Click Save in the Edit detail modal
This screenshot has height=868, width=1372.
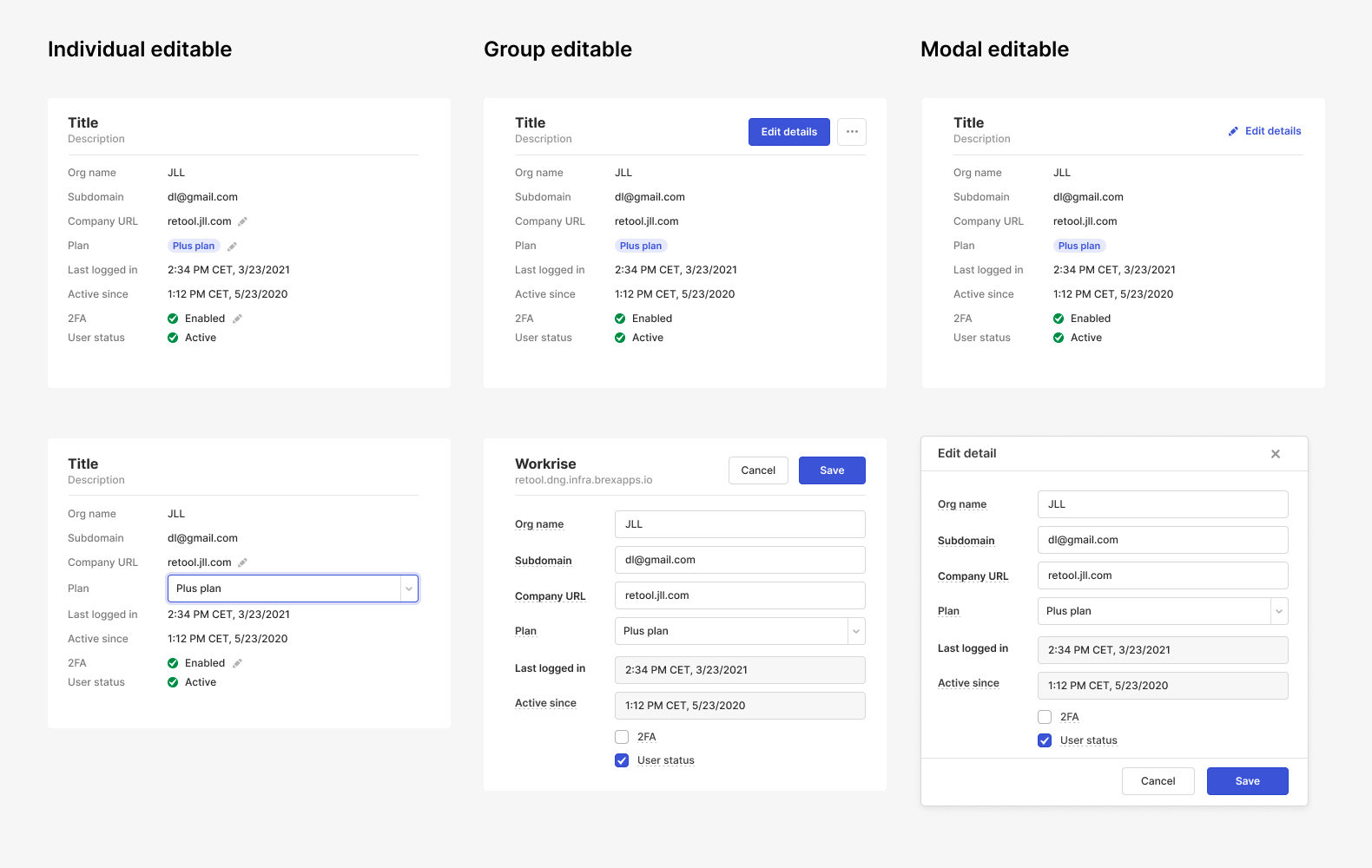(1248, 781)
